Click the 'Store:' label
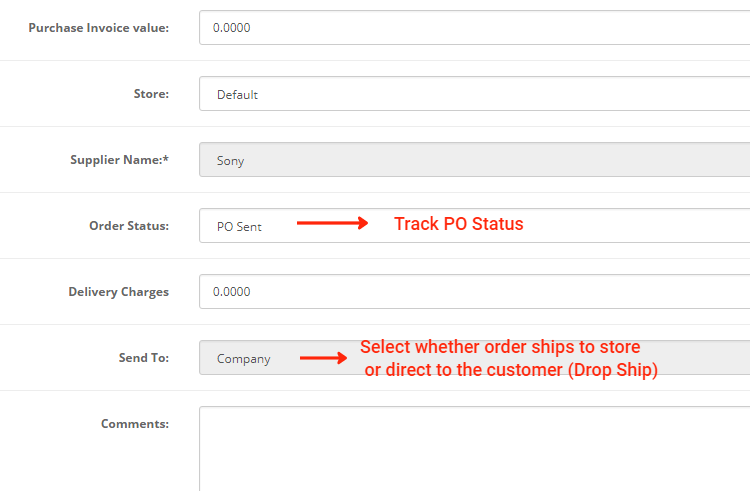This screenshot has height=491, width=750. click(151, 94)
